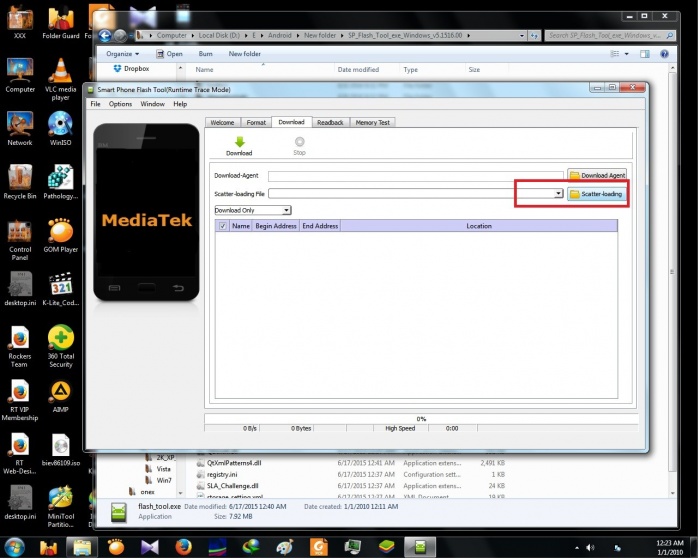Image resolution: width=700 pixels, height=559 pixels.
Task: Click the grey Stop icon
Action: 300,142
